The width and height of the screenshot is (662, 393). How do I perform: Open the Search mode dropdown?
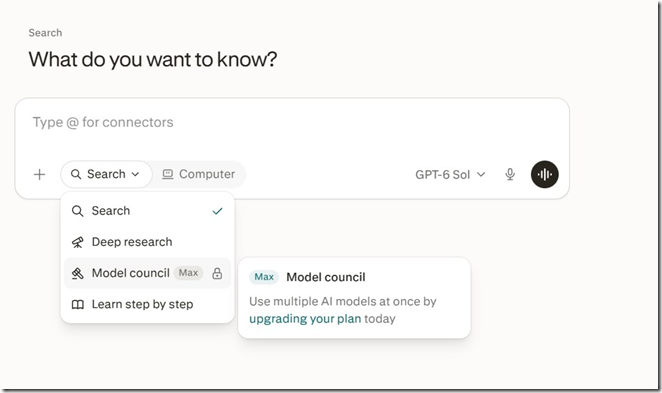click(106, 174)
